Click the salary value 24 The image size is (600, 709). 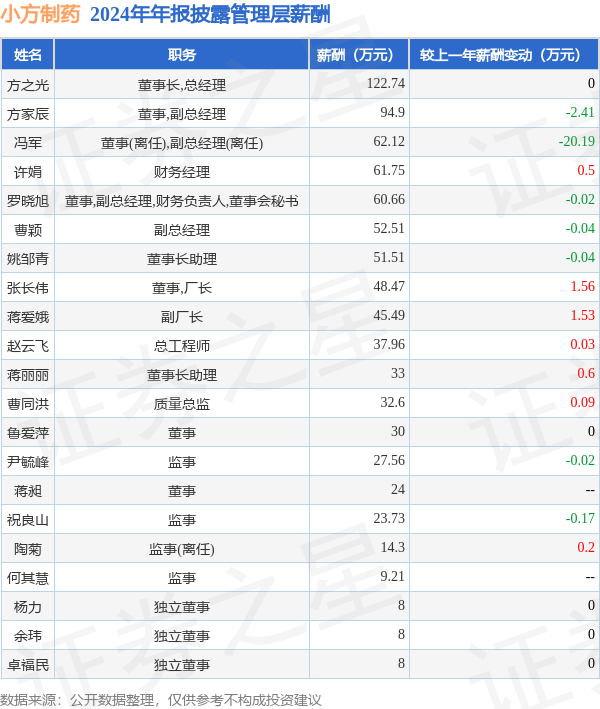point(398,489)
